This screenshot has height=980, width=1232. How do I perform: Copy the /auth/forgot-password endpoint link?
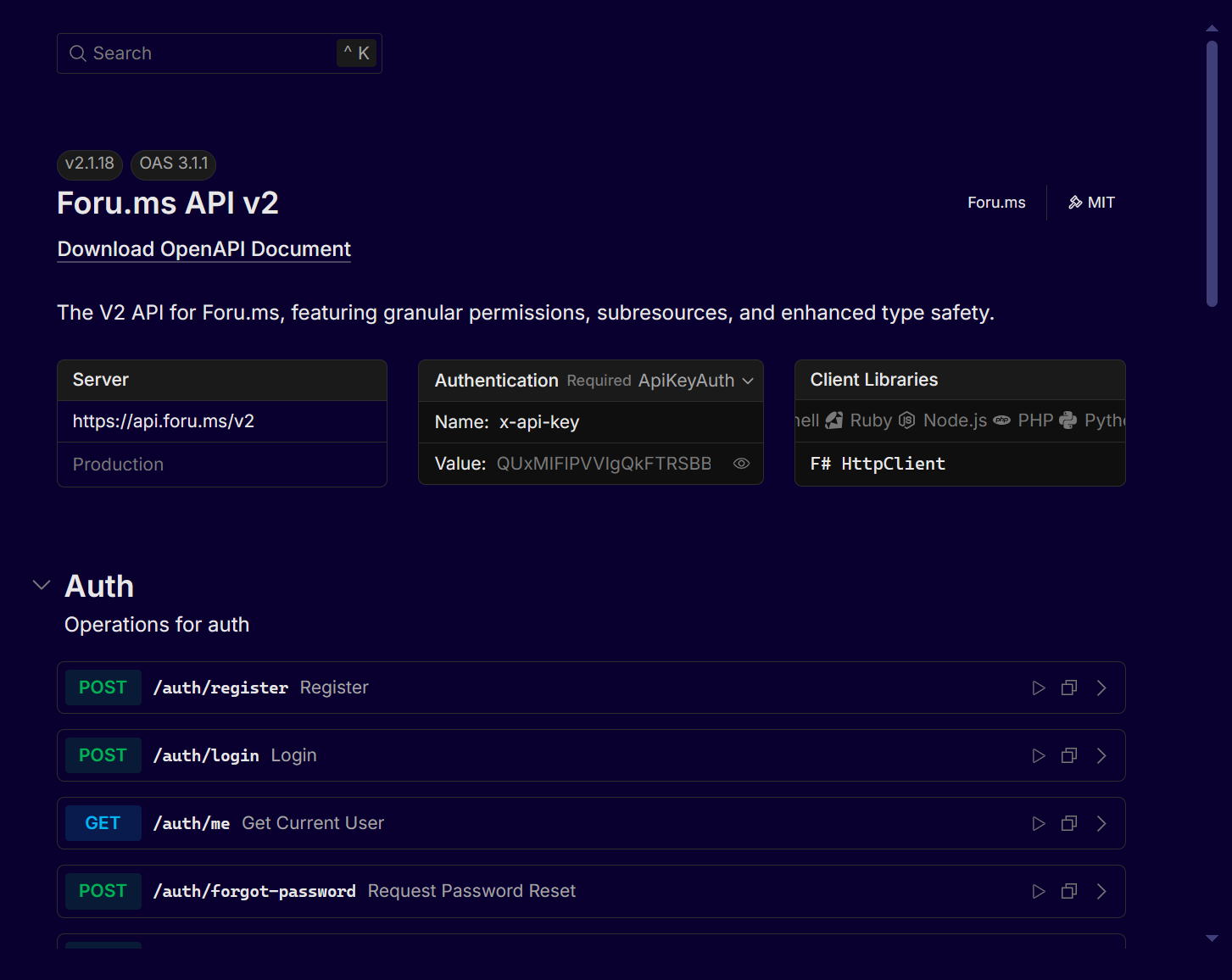(1069, 891)
